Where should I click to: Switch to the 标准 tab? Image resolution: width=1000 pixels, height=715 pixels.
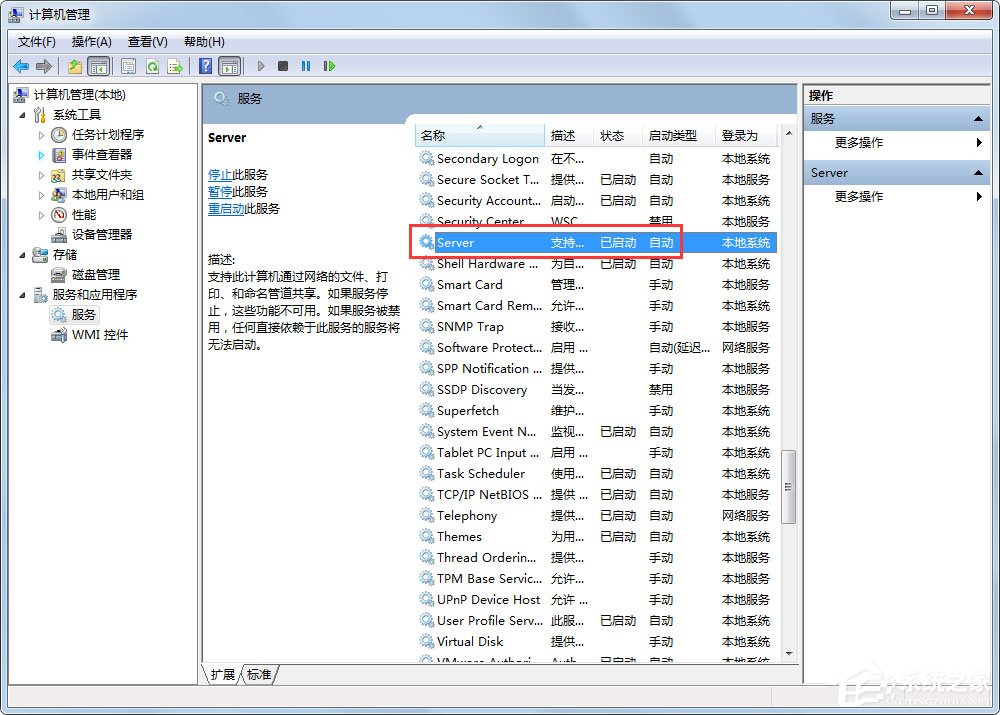point(259,675)
